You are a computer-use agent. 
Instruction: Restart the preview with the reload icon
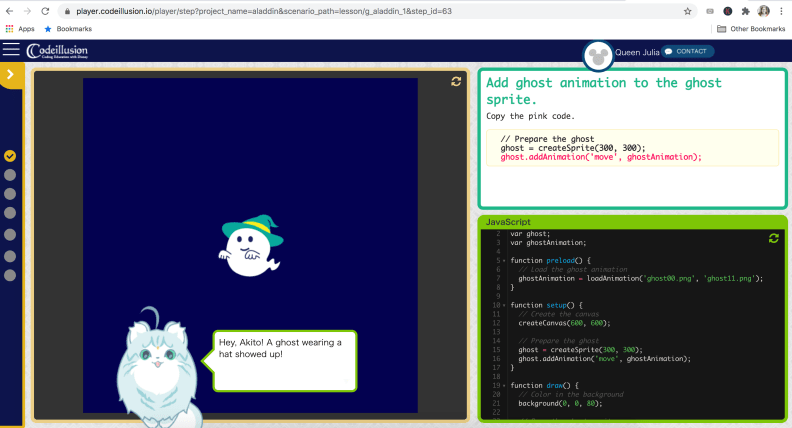[x=456, y=81]
